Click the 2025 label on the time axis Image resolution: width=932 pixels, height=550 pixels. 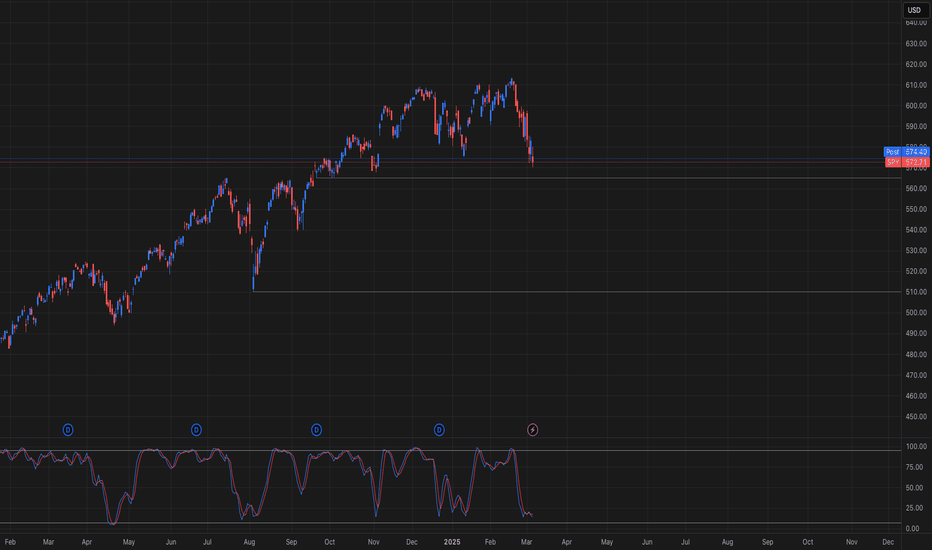tap(452, 542)
